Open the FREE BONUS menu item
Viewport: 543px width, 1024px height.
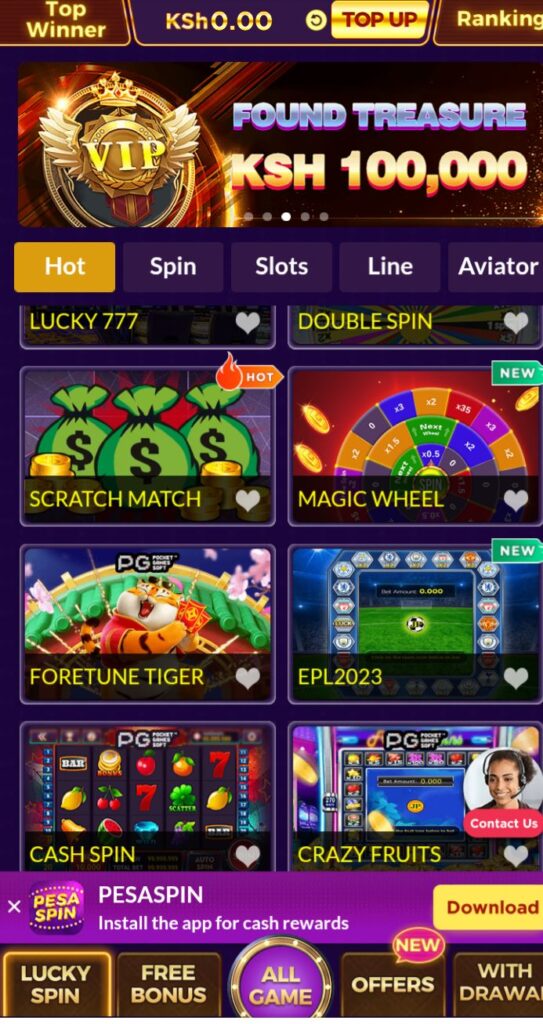(169, 984)
